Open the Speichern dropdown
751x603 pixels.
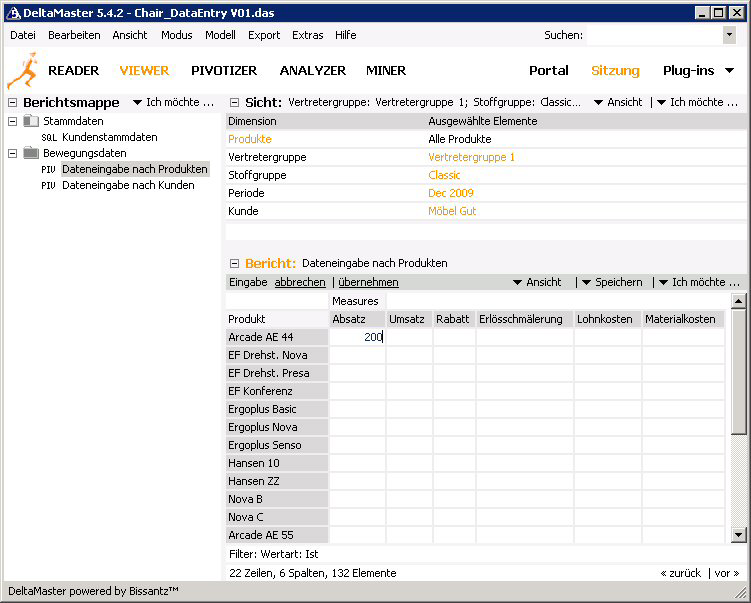point(612,282)
